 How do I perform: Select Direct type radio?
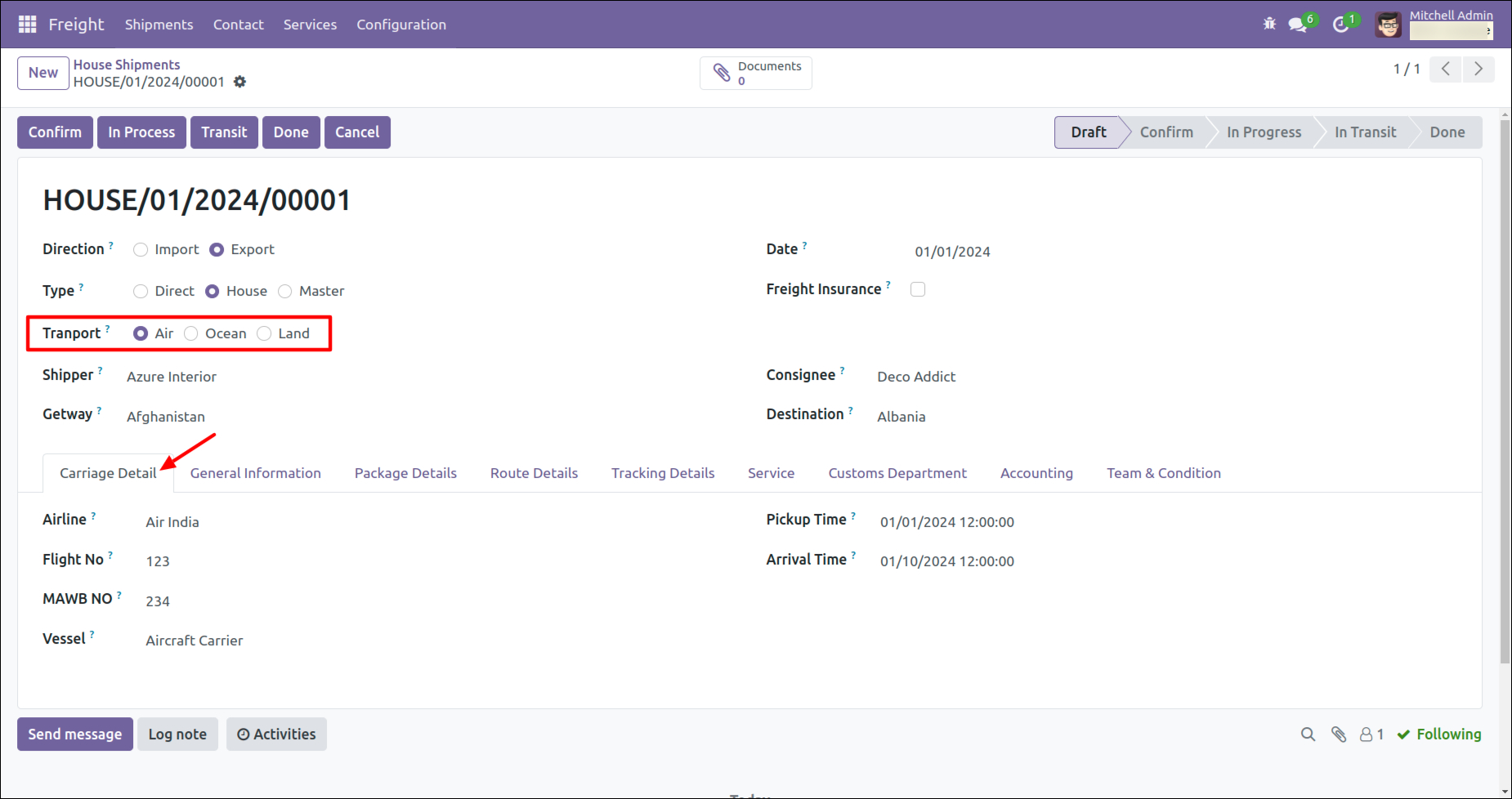coord(141,292)
